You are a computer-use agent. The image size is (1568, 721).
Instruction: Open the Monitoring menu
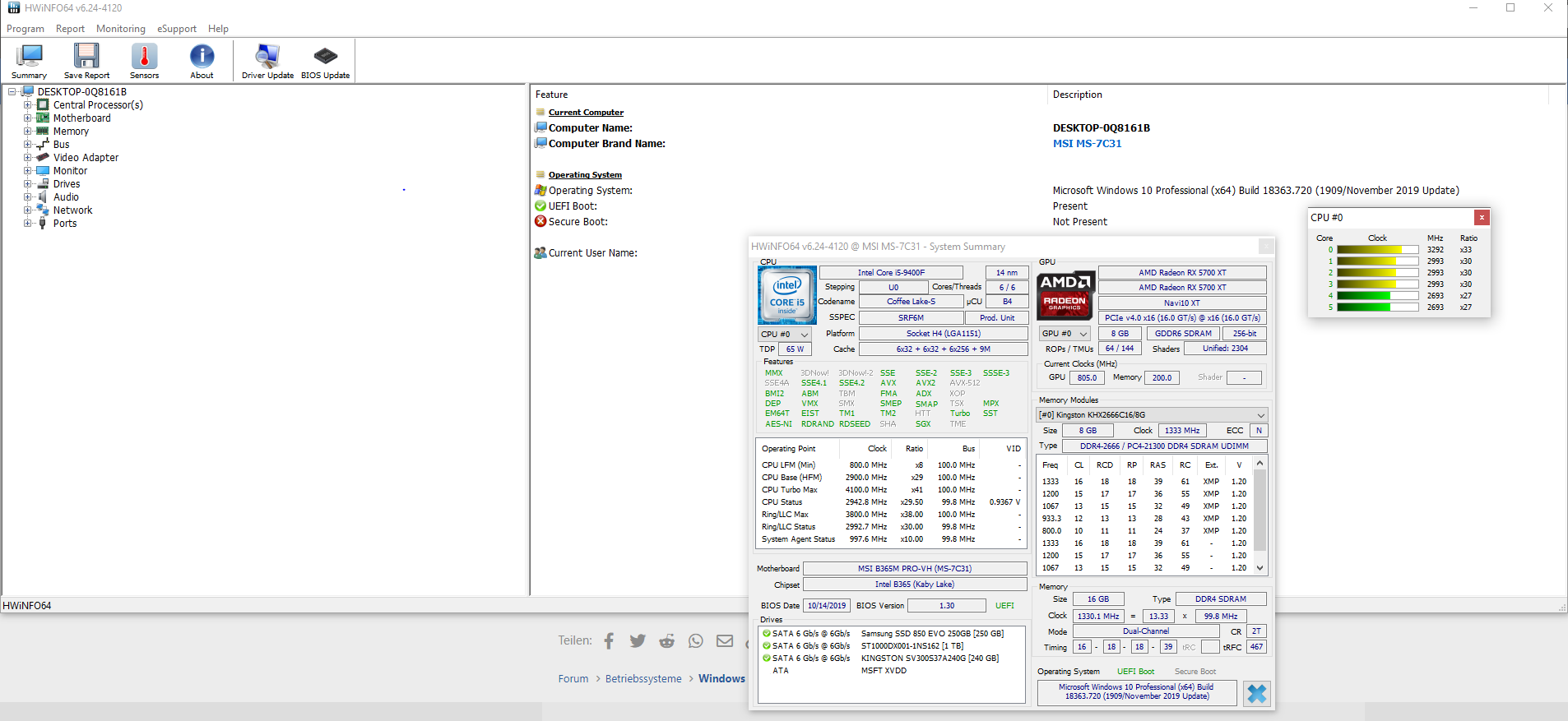pyautogui.click(x=120, y=29)
